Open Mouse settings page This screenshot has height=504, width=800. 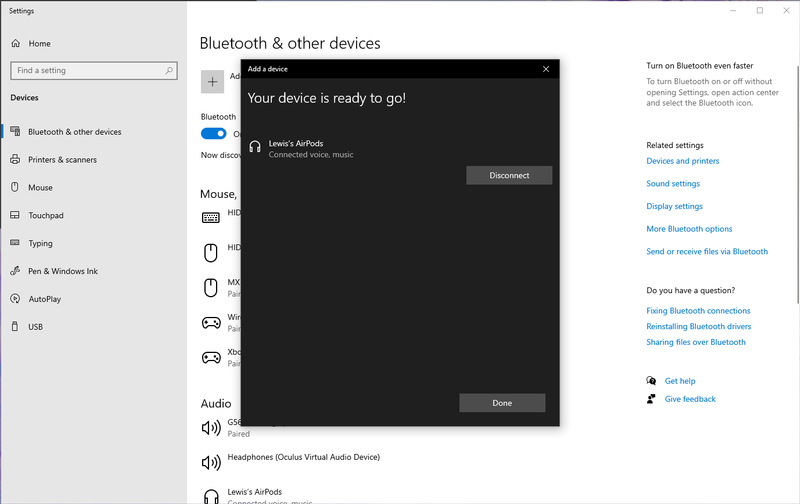[40, 187]
